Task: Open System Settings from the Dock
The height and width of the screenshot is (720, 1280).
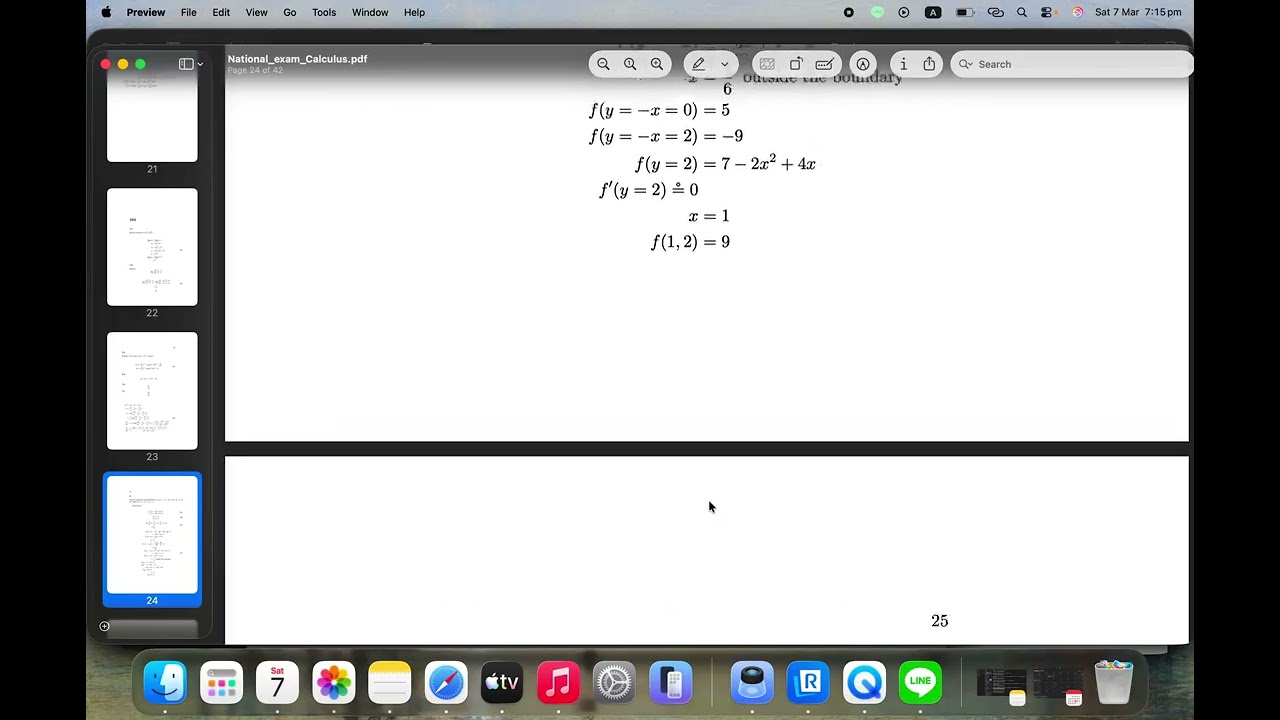Action: click(614, 683)
